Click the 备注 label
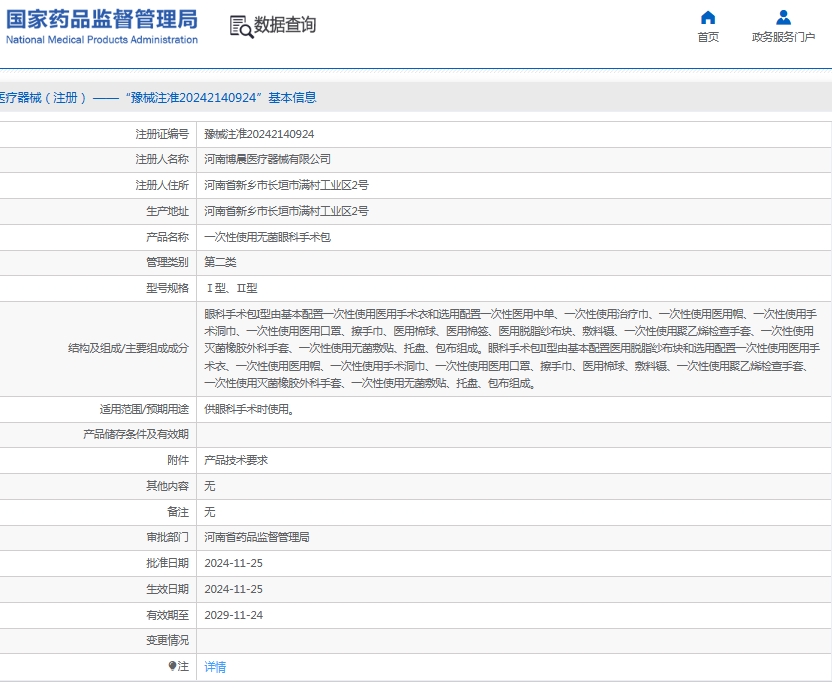This screenshot has height=690, width=832. [x=178, y=512]
